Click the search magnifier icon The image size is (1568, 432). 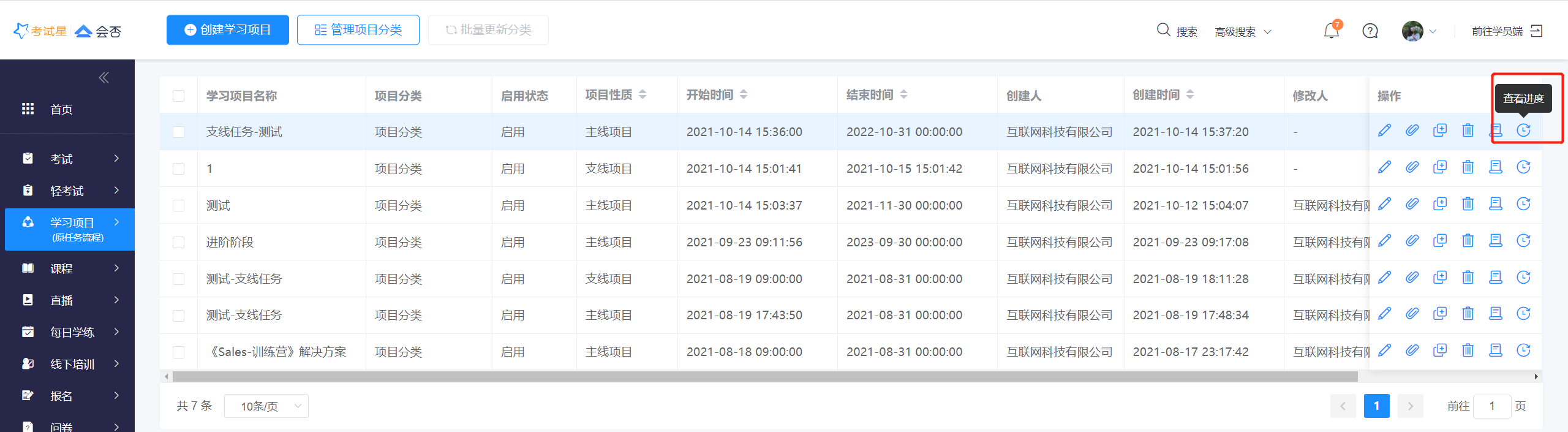click(x=1163, y=30)
